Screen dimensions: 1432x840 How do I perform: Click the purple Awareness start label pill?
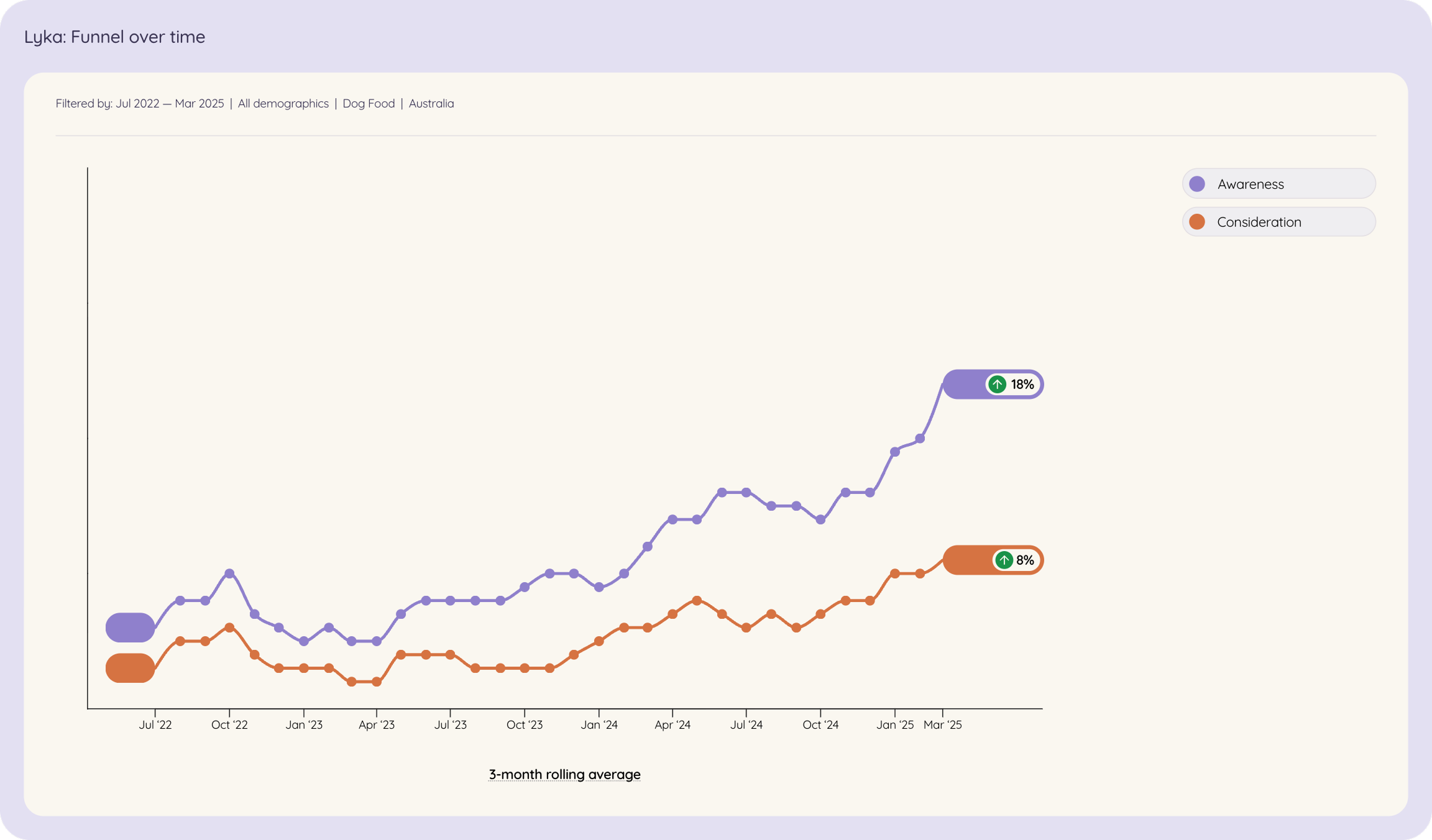click(x=130, y=628)
